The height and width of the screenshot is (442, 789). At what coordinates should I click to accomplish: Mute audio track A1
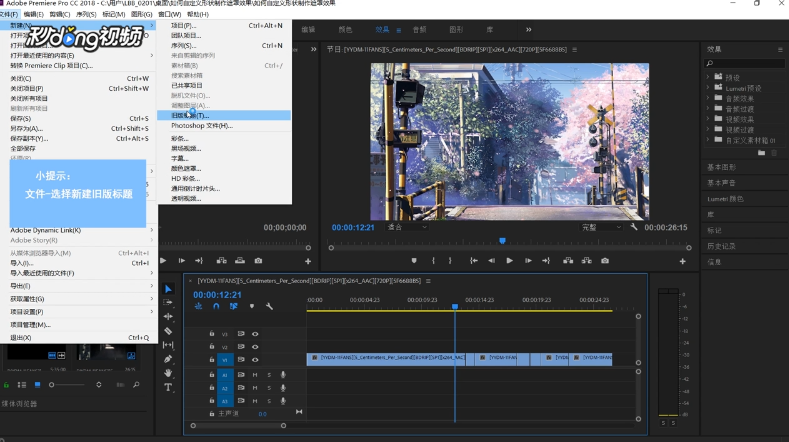(255, 375)
